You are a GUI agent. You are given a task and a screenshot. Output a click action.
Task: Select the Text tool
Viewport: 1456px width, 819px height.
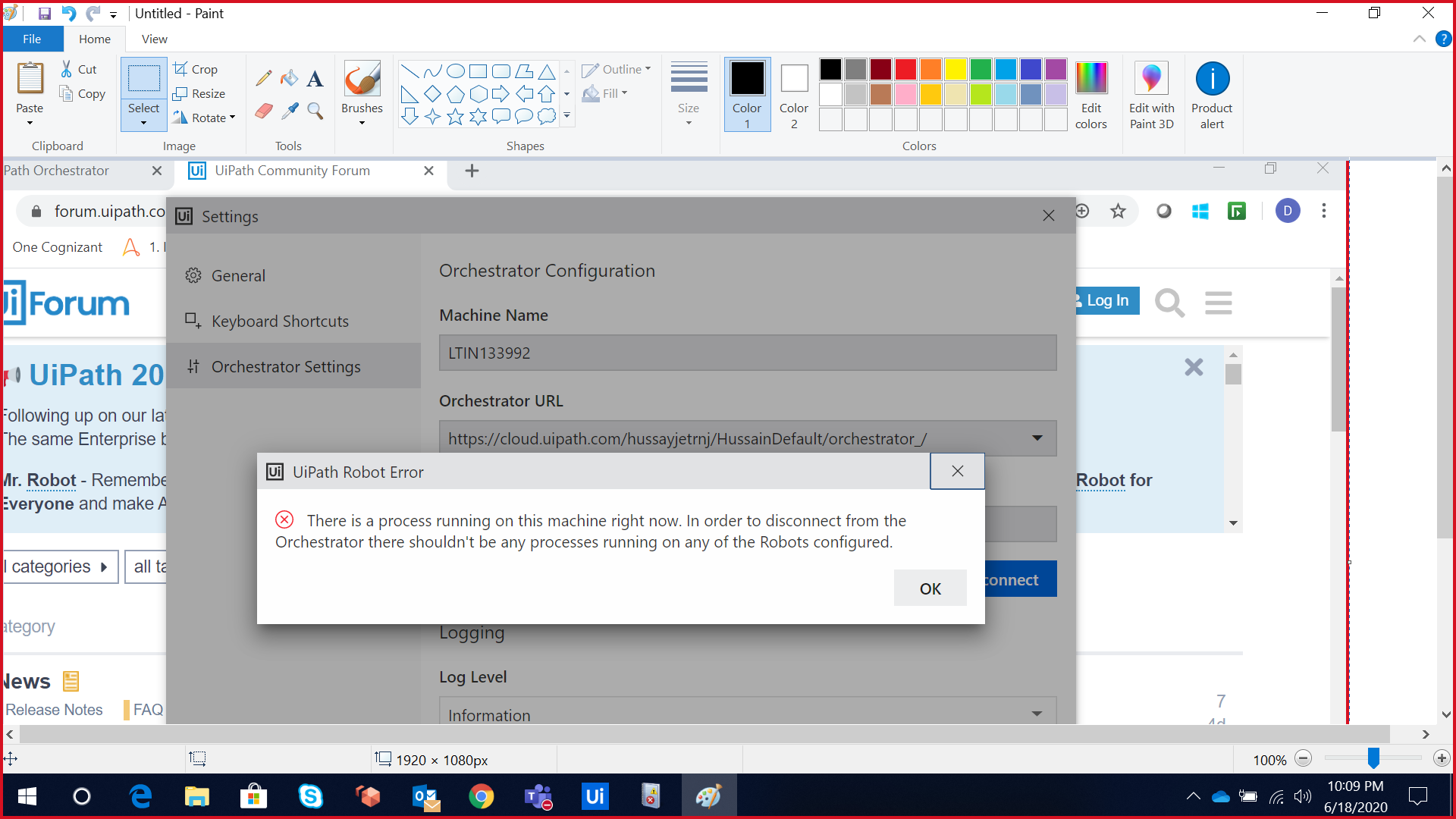[315, 78]
